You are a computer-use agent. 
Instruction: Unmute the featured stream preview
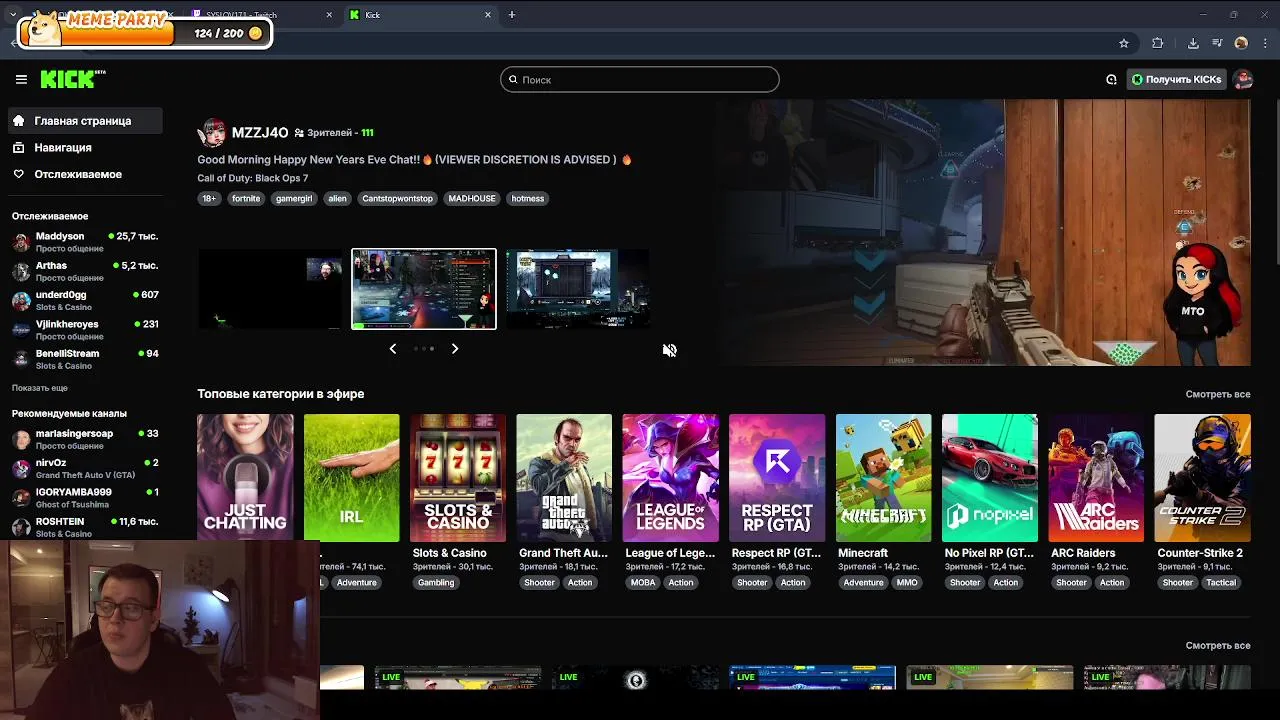[669, 350]
